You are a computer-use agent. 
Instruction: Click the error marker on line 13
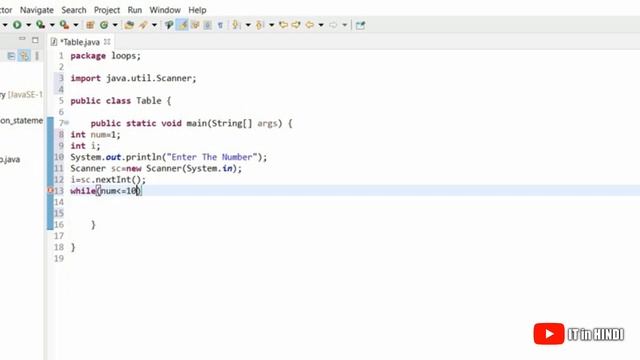pyautogui.click(x=50, y=190)
